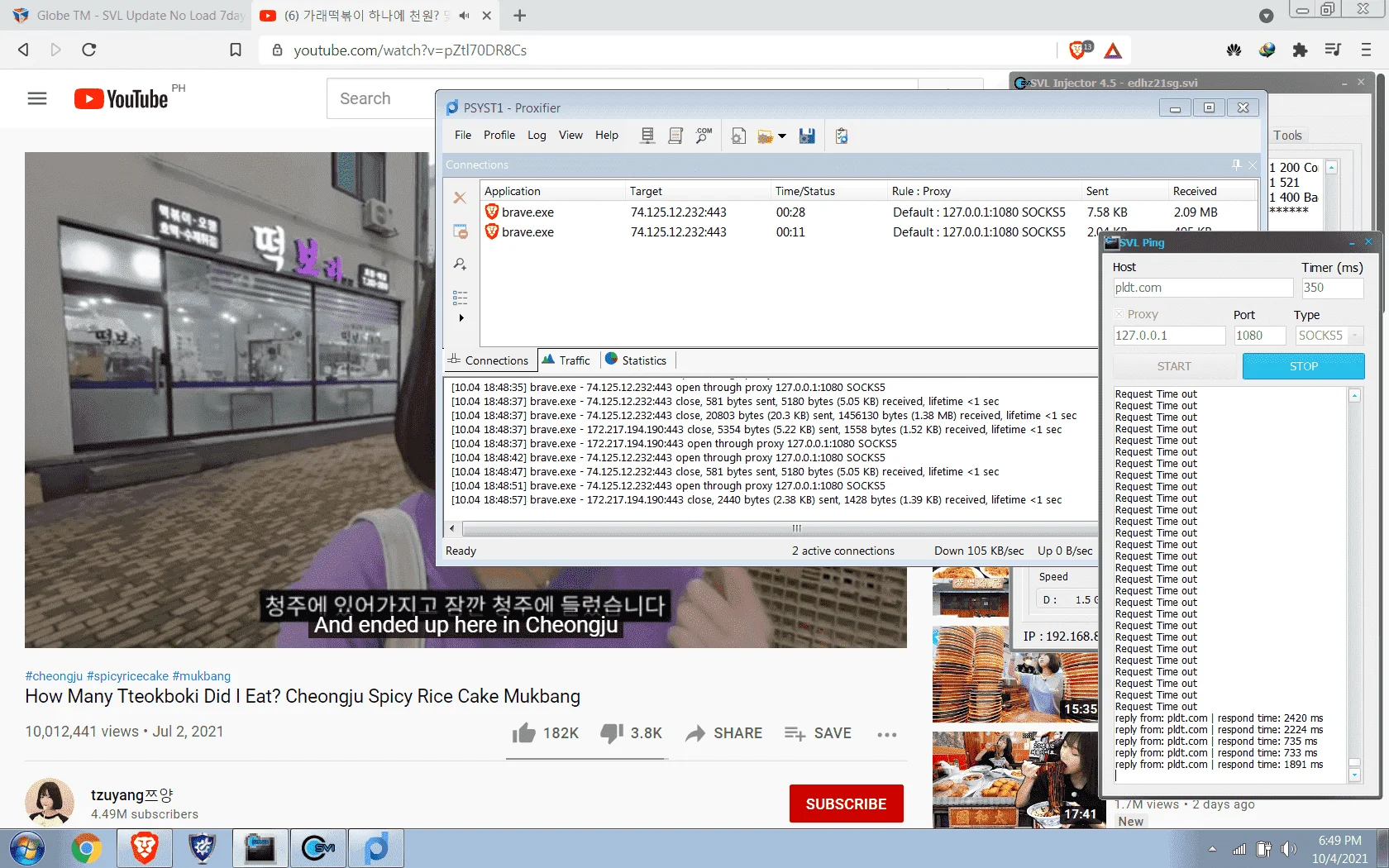Open Name Resolution (.COM) settings icon

point(704,136)
